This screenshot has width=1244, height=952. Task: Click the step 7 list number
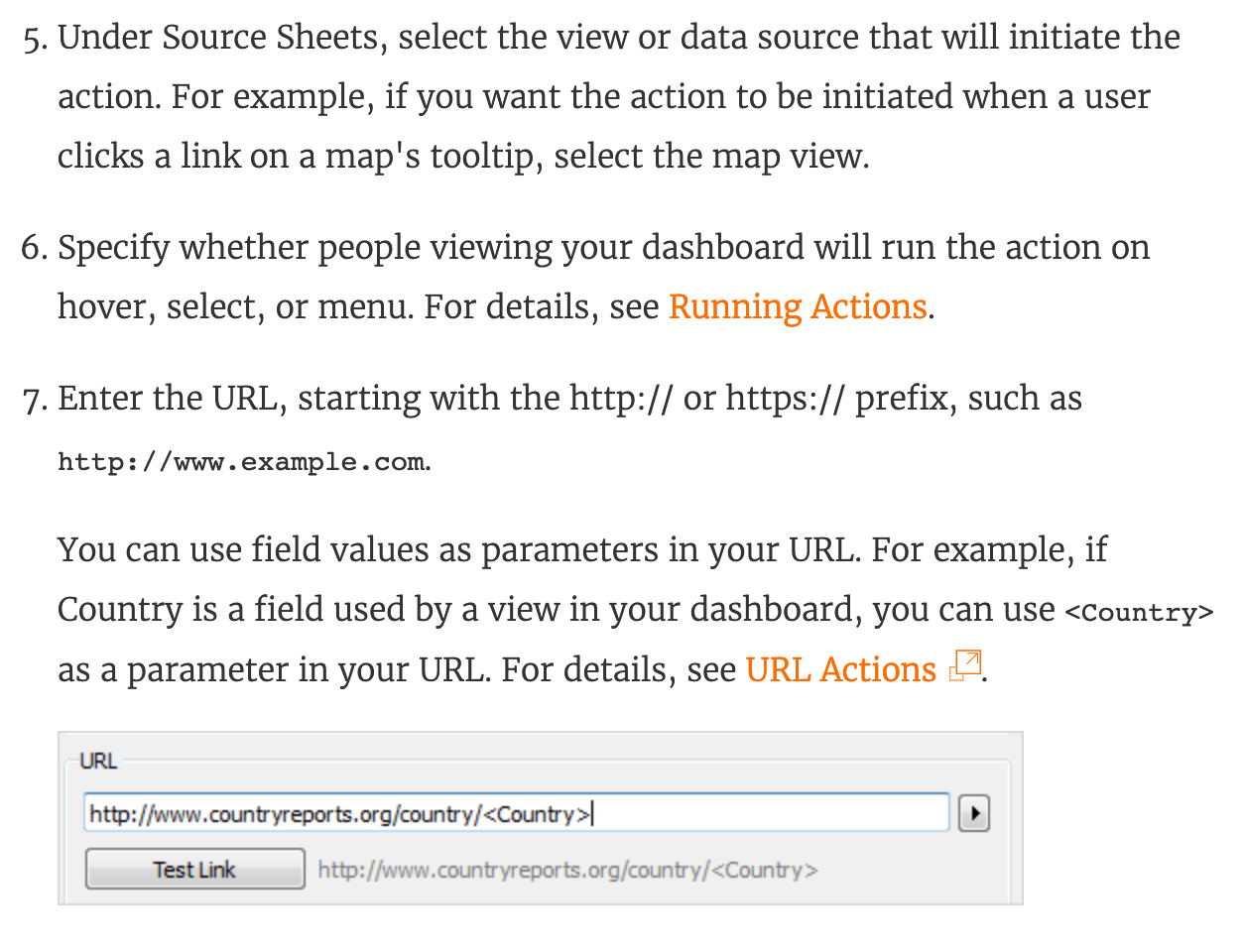click(34, 400)
